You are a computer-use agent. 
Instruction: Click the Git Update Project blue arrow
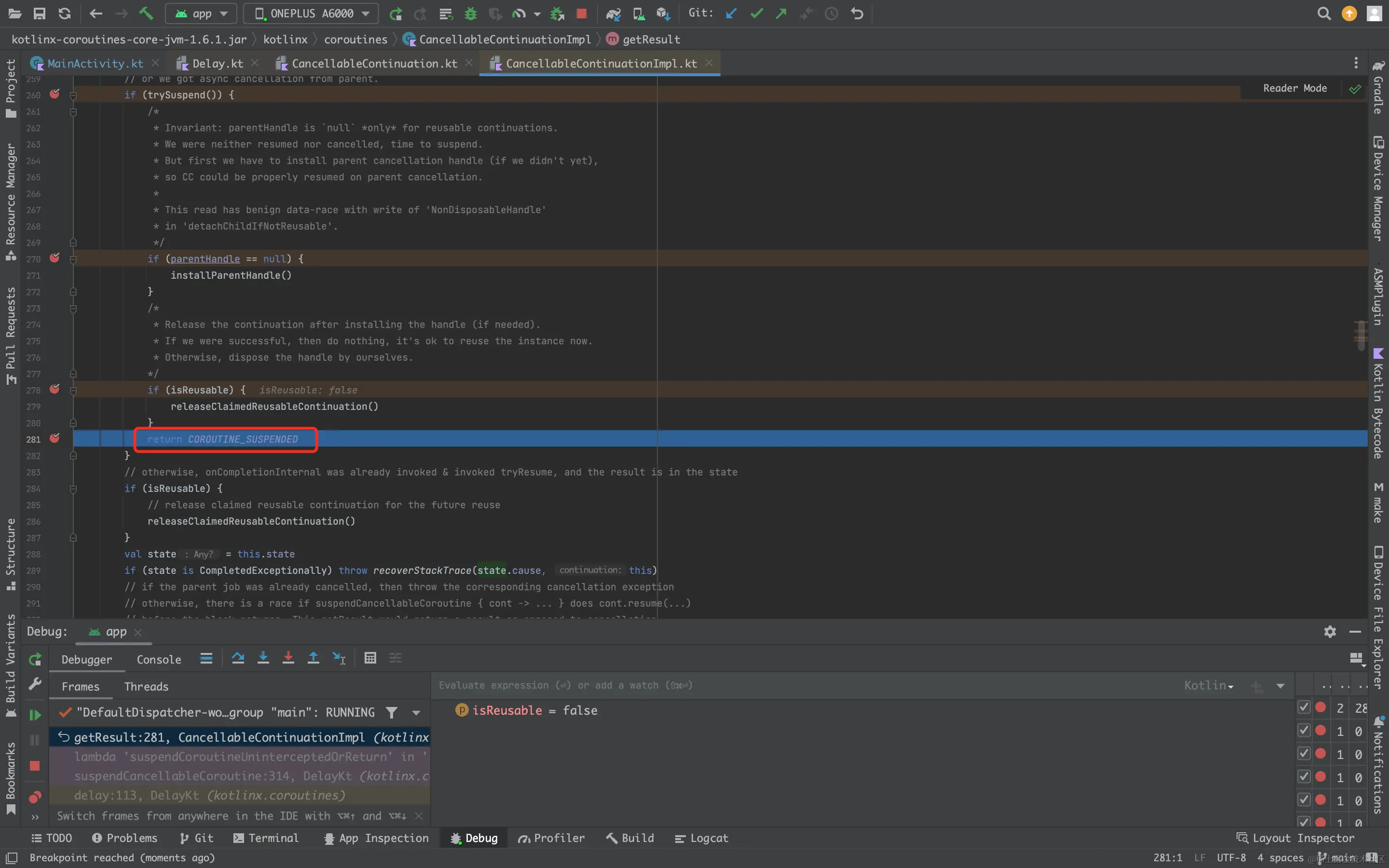(731, 13)
